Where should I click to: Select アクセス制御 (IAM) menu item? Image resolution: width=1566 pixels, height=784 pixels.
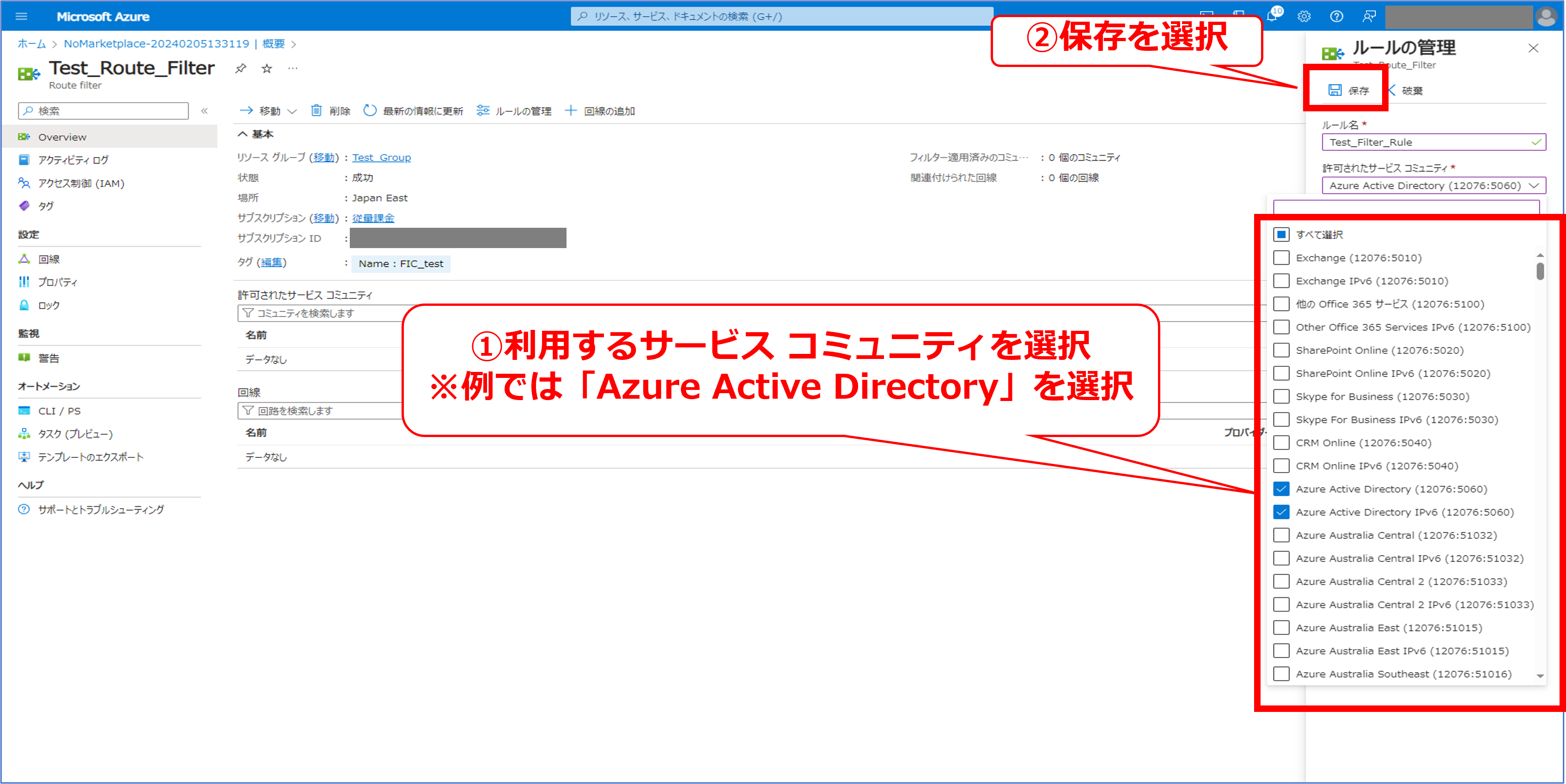[81, 183]
